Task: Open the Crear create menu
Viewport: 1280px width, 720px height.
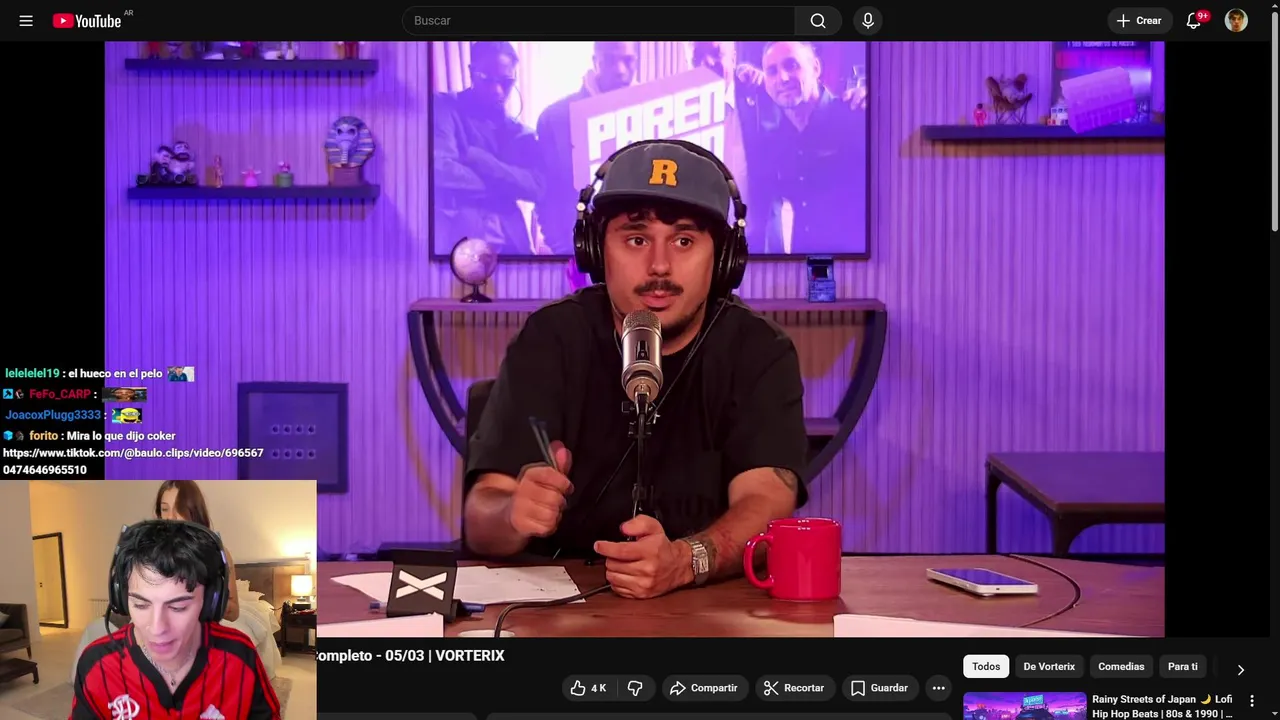Action: [1139, 20]
